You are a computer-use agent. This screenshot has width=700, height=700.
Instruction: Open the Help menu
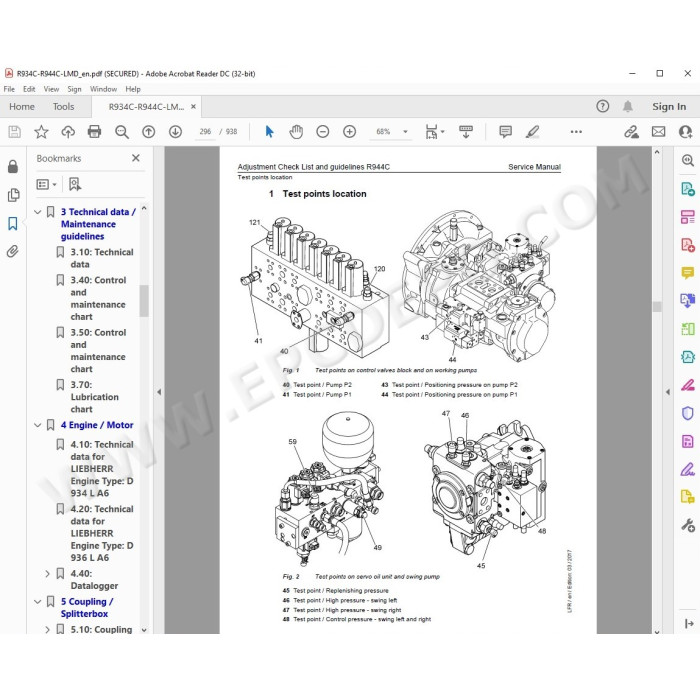point(133,89)
